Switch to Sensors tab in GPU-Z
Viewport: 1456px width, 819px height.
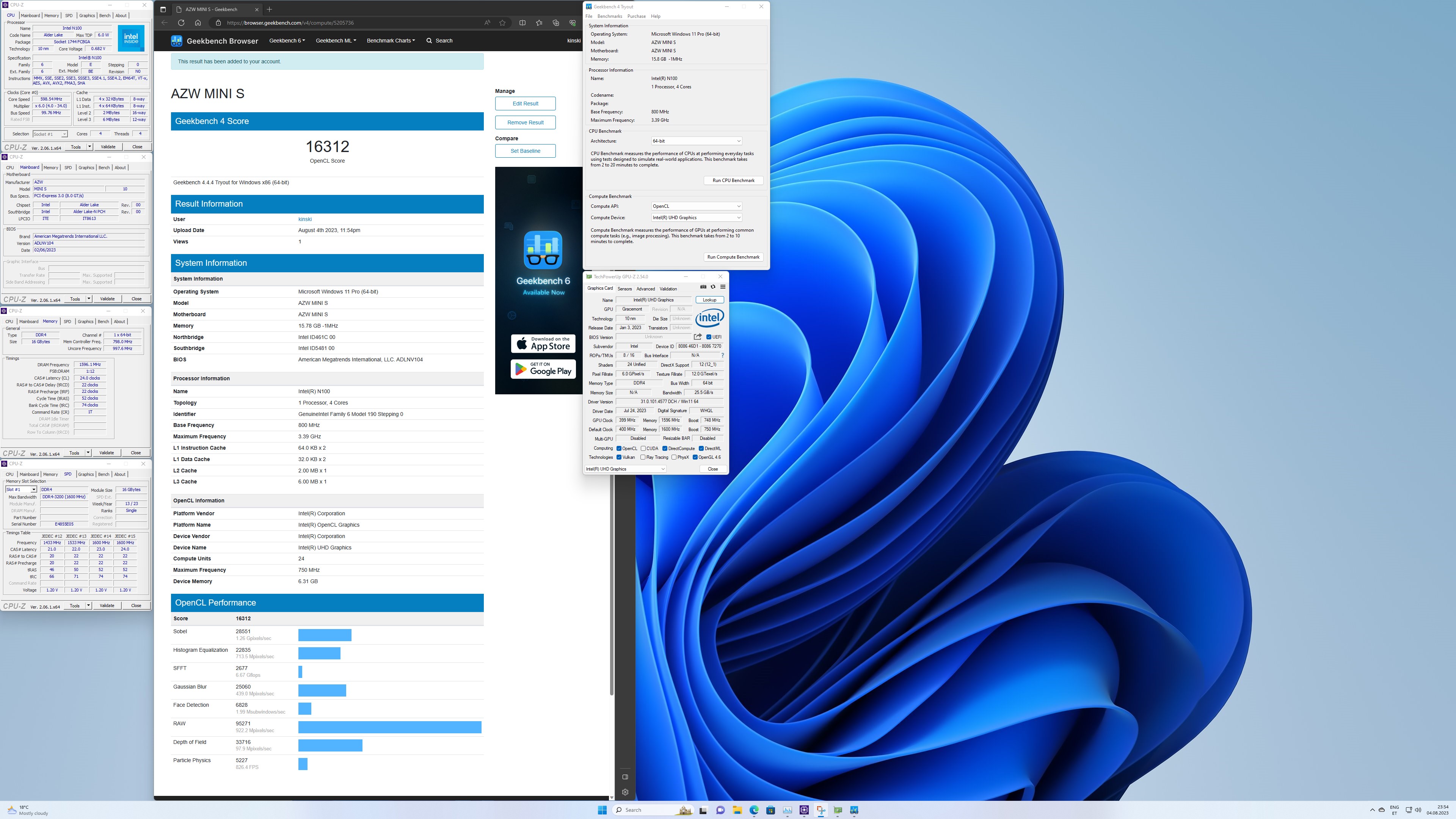click(x=624, y=289)
